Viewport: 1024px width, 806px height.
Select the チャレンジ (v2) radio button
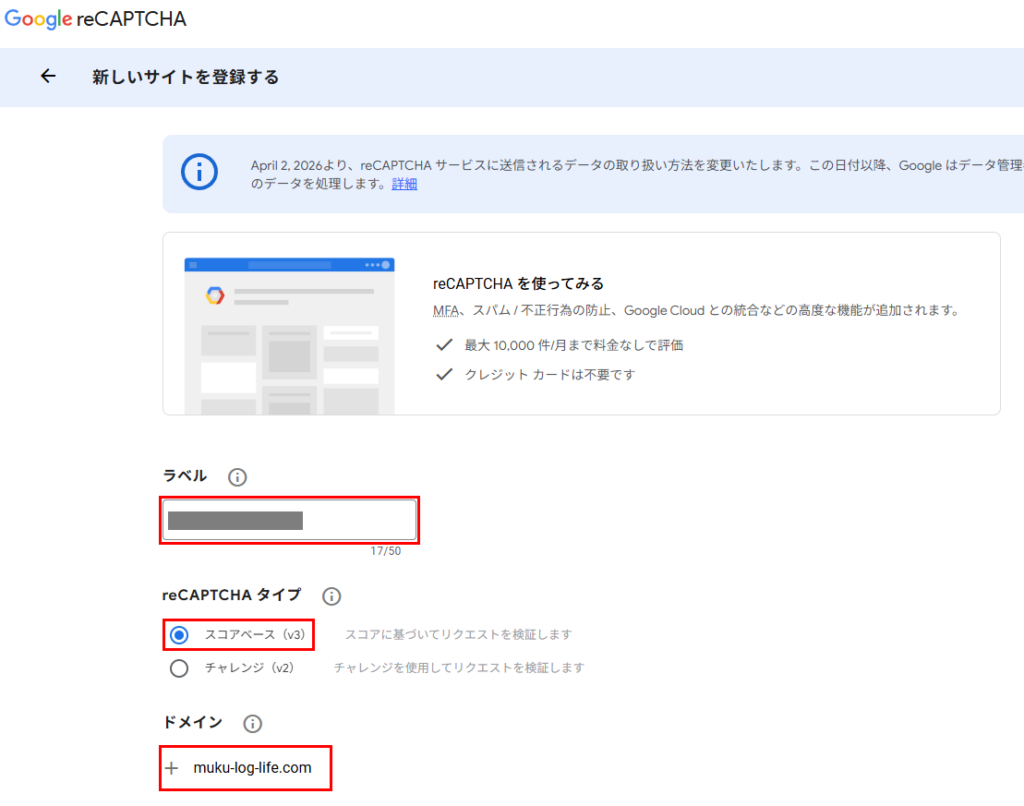click(x=179, y=668)
